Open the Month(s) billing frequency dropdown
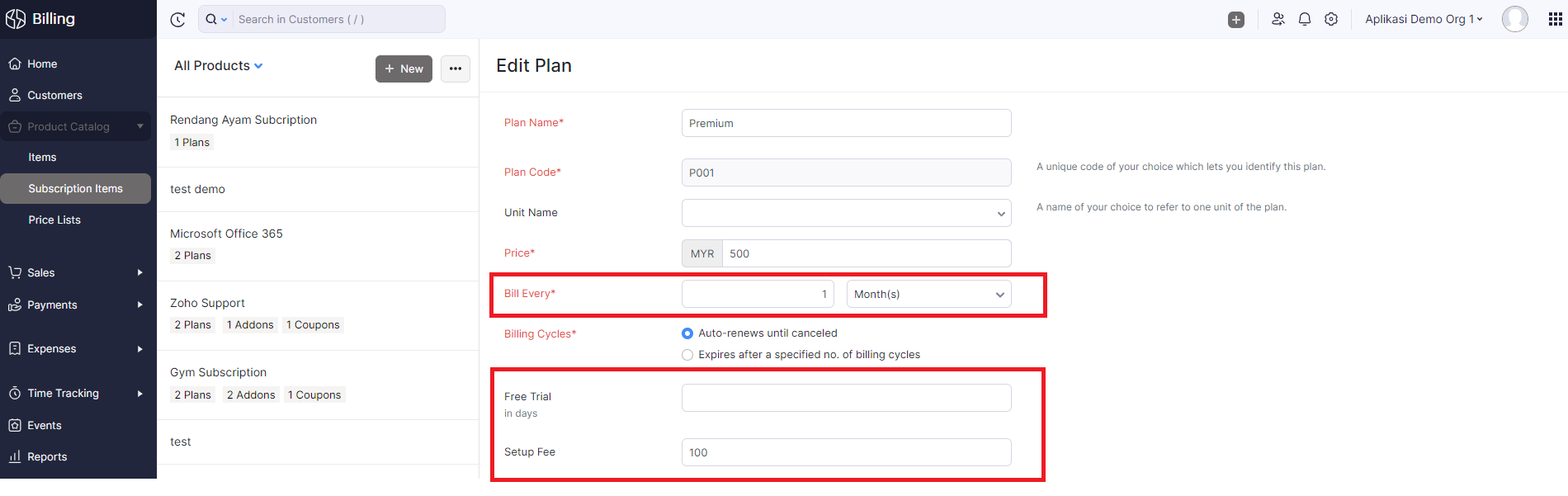 coord(928,295)
